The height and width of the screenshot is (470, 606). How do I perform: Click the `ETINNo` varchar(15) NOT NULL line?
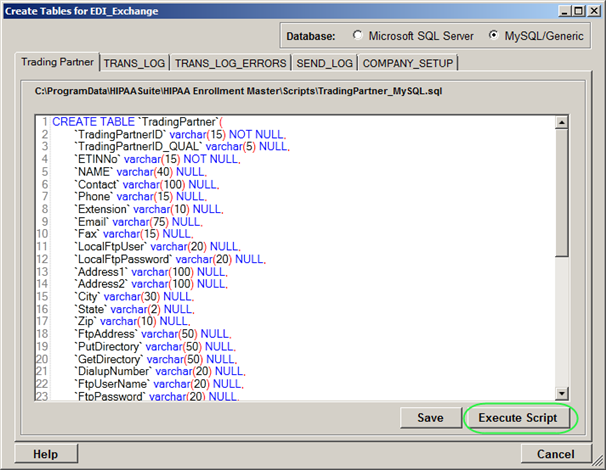click(x=157, y=159)
